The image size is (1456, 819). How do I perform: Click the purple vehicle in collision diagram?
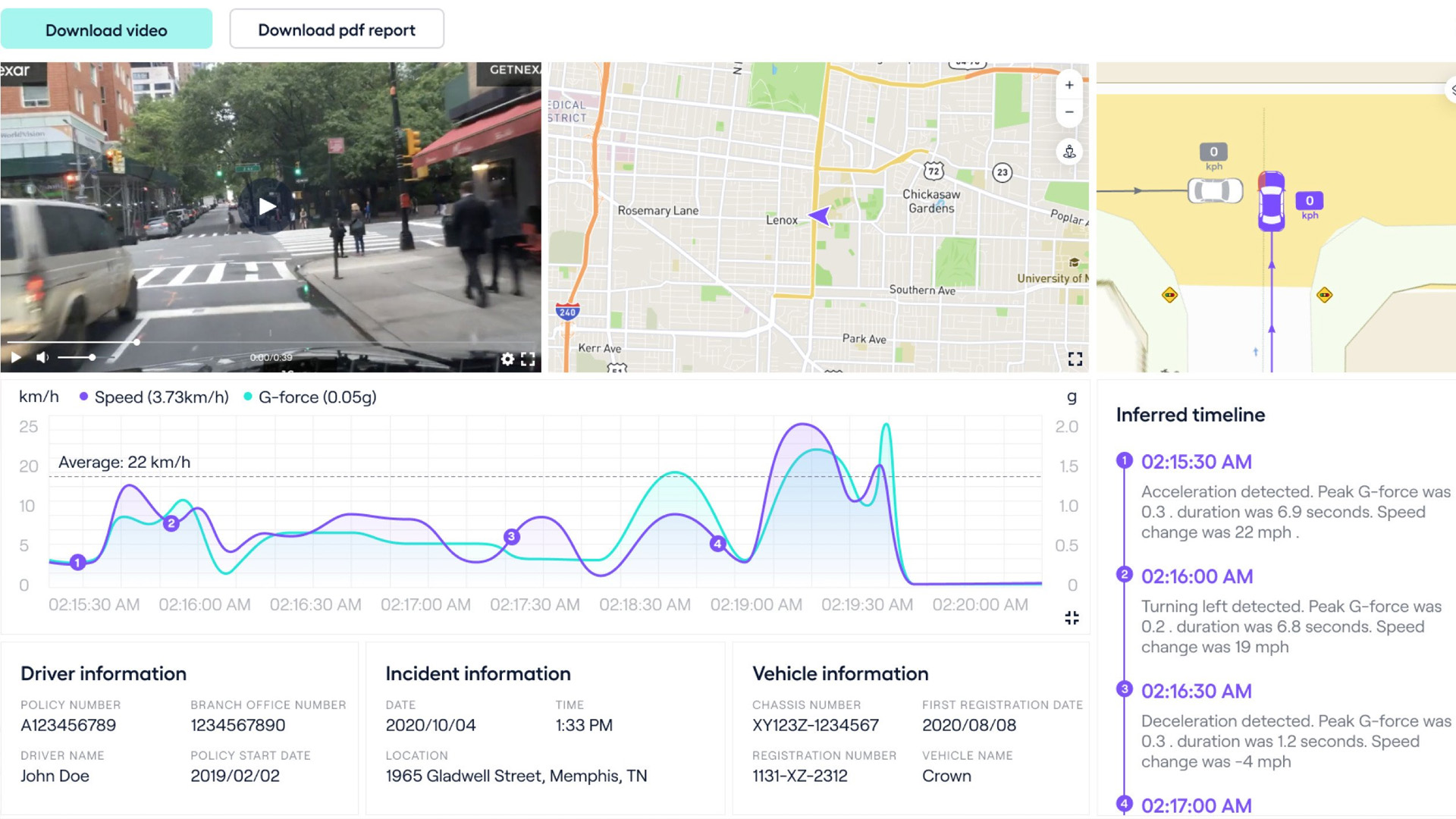coord(1272,202)
